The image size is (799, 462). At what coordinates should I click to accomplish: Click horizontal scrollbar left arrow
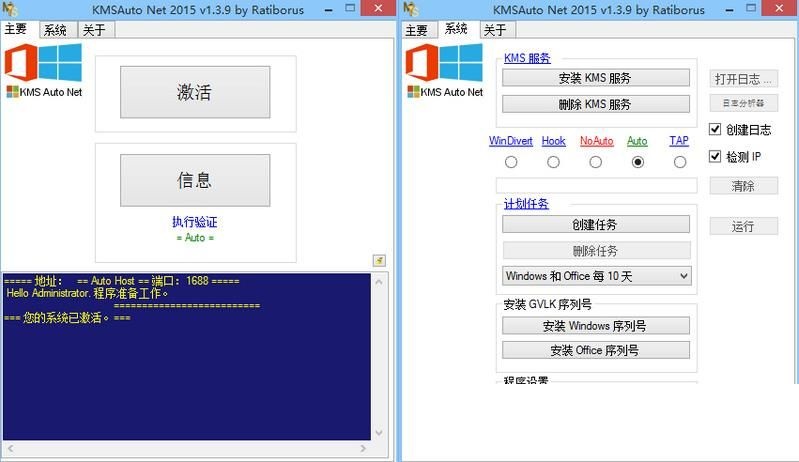click(x=10, y=448)
